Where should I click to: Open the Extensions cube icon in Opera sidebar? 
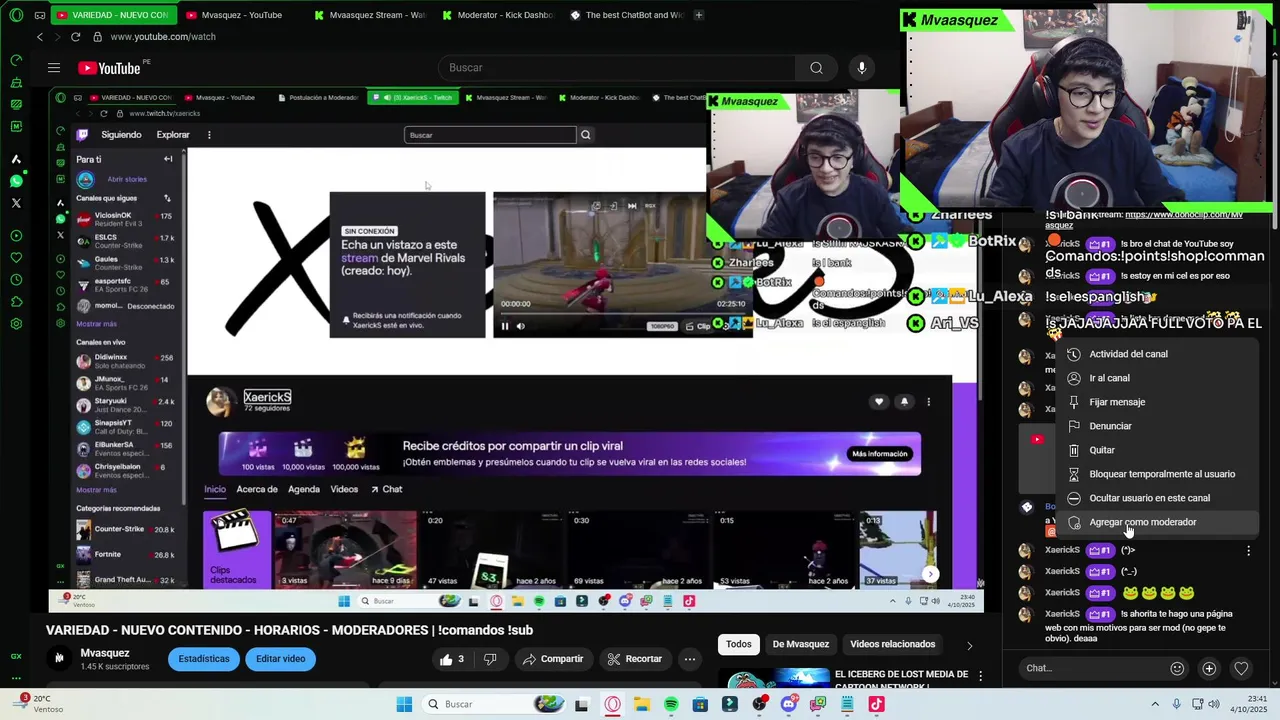coord(16,302)
